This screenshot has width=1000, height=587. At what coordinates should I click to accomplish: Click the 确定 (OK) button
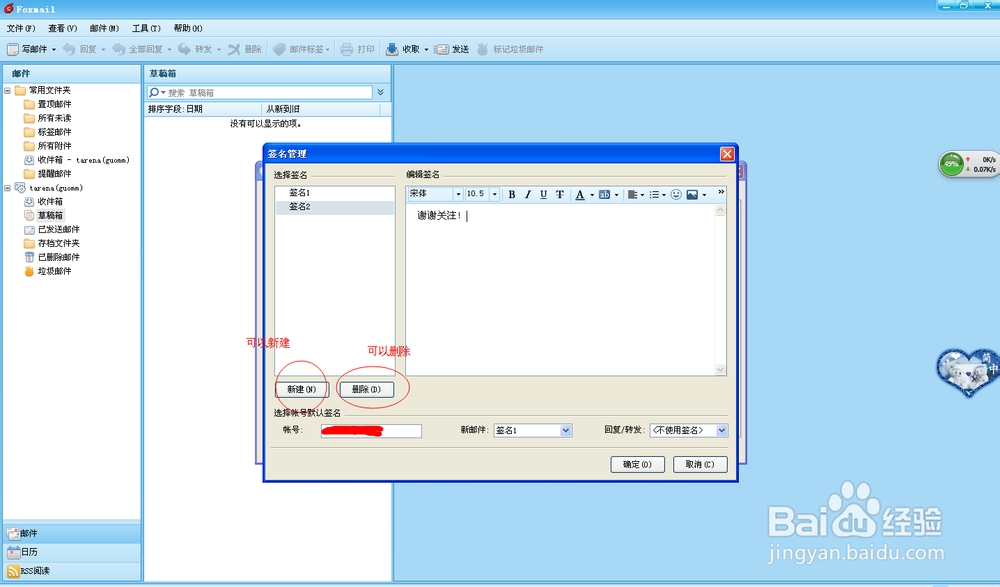pos(637,464)
